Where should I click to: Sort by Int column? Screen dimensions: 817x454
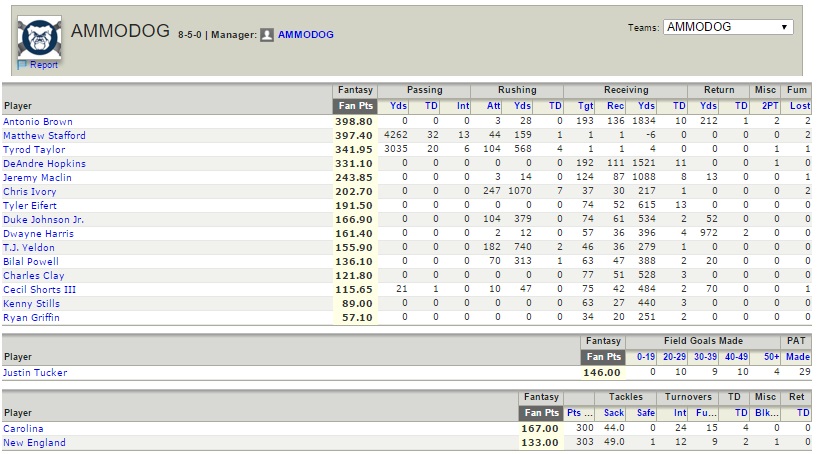point(463,106)
